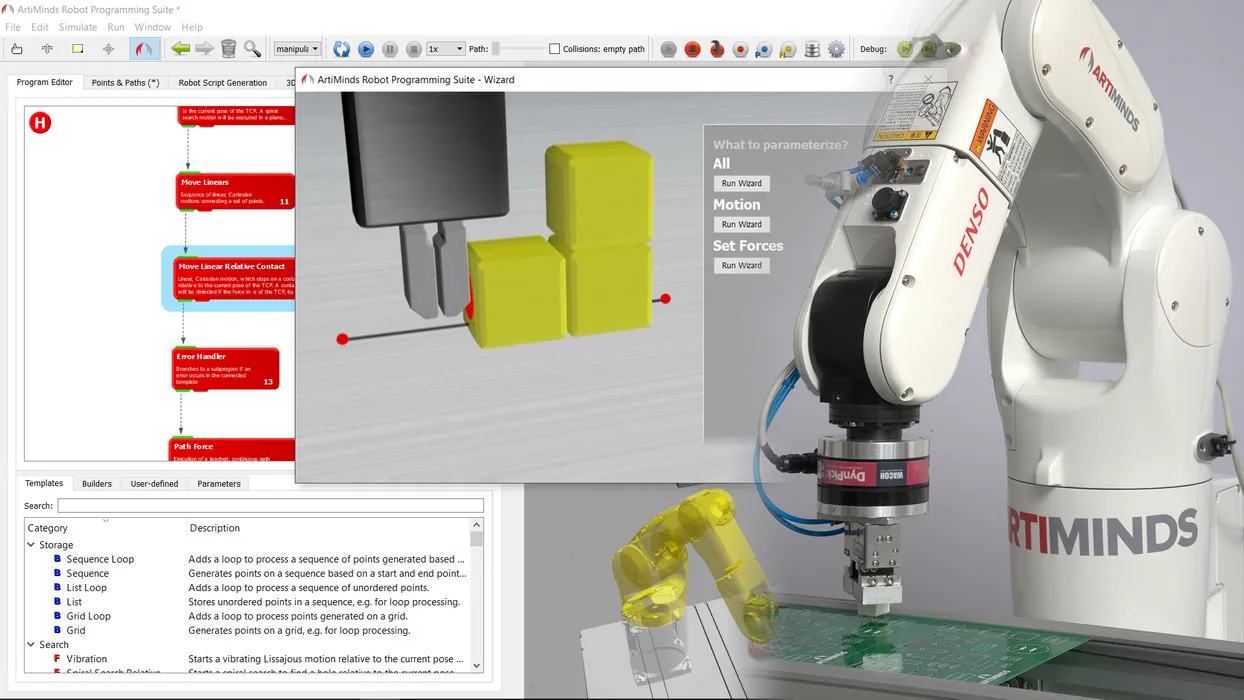Click the database icon in the toolbar

[812, 48]
